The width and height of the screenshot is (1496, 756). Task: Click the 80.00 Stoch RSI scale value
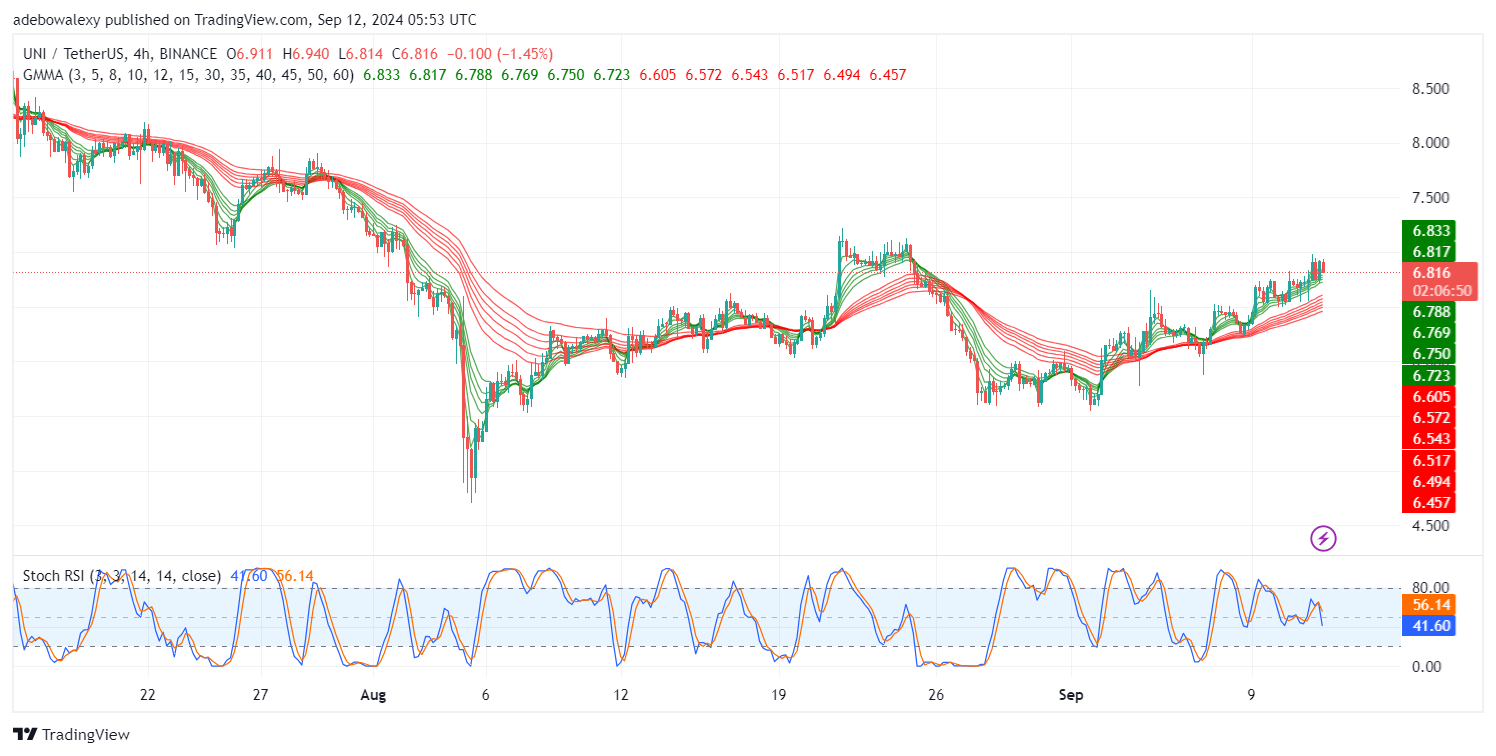tap(1431, 588)
